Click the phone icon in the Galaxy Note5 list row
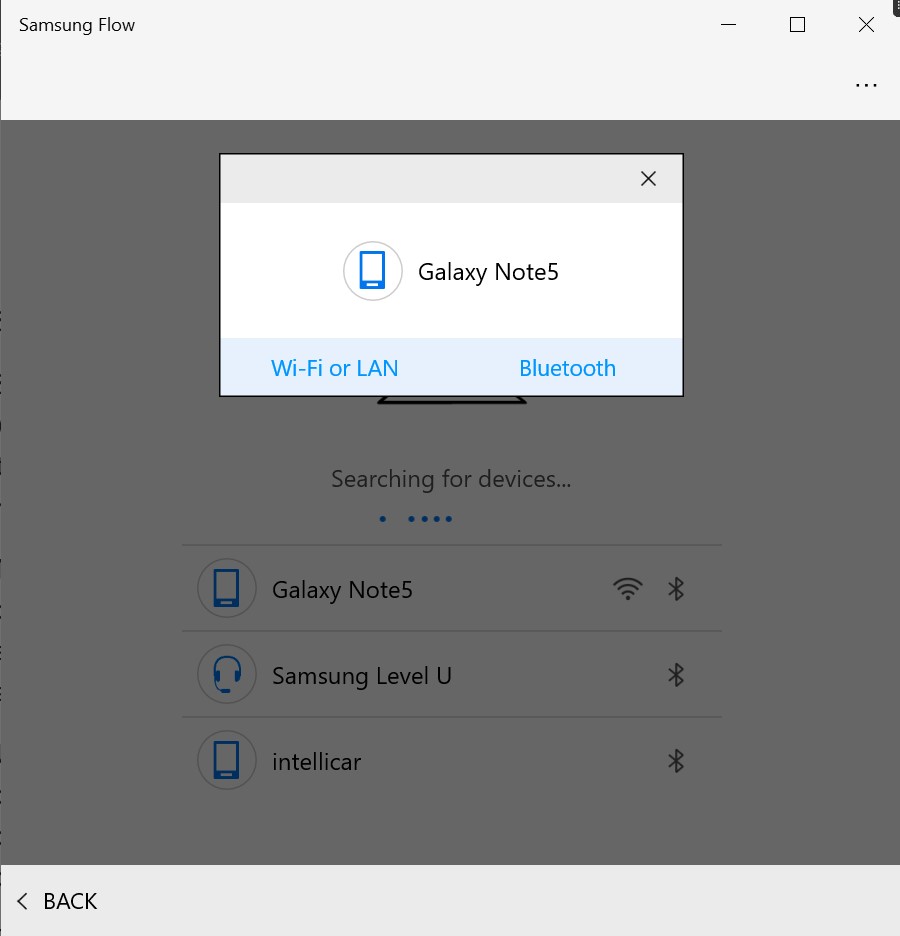900x936 pixels. click(227, 589)
